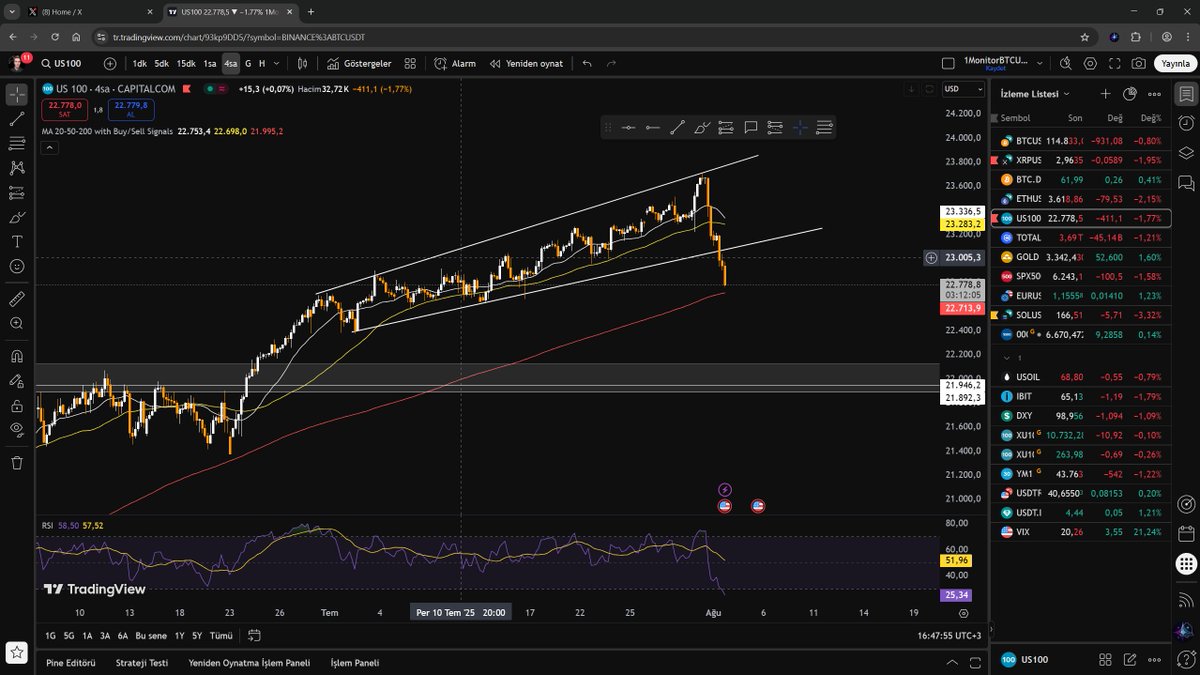Pick horizontal ray in floating drawing toolbar
The width and height of the screenshot is (1200, 675).
[653, 127]
